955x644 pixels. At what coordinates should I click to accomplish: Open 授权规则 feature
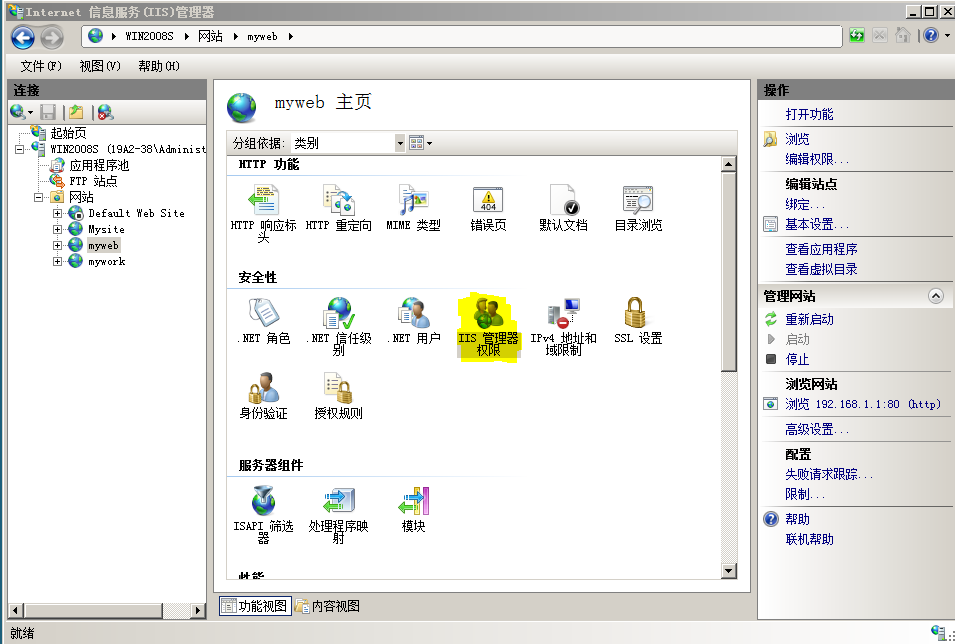coord(339,396)
